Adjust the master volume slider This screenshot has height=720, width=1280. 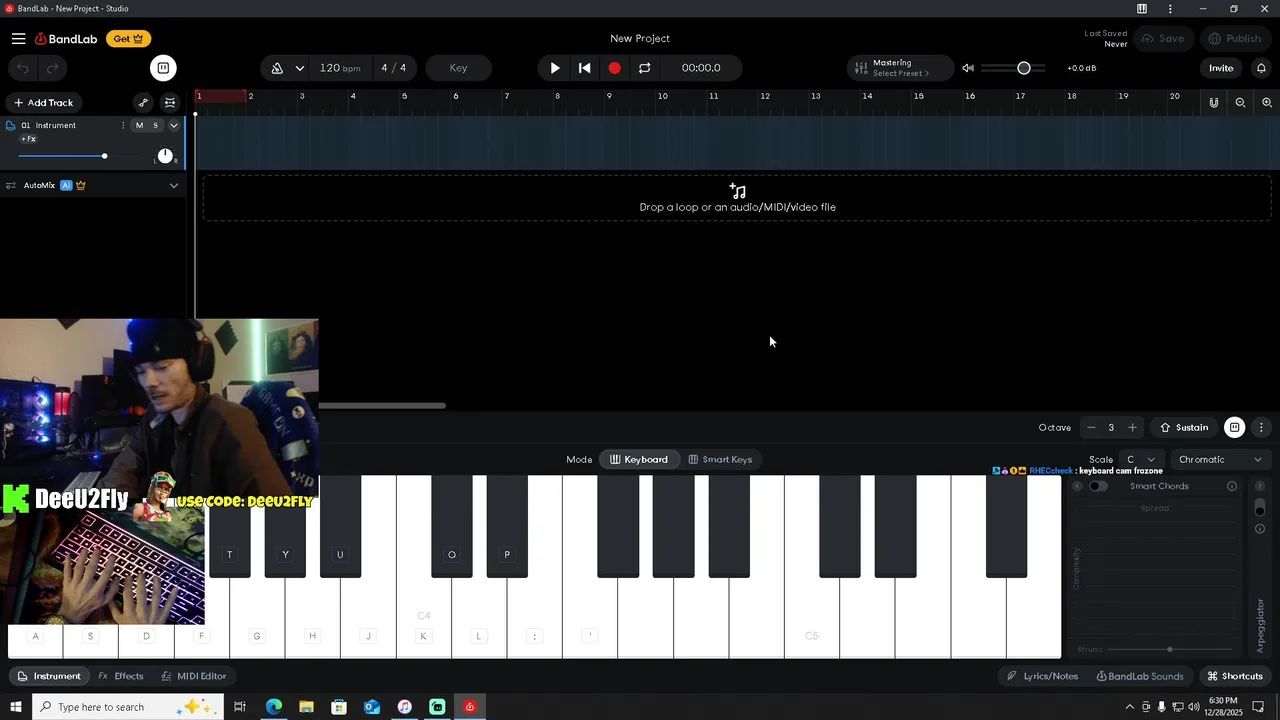coord(1013,68)
